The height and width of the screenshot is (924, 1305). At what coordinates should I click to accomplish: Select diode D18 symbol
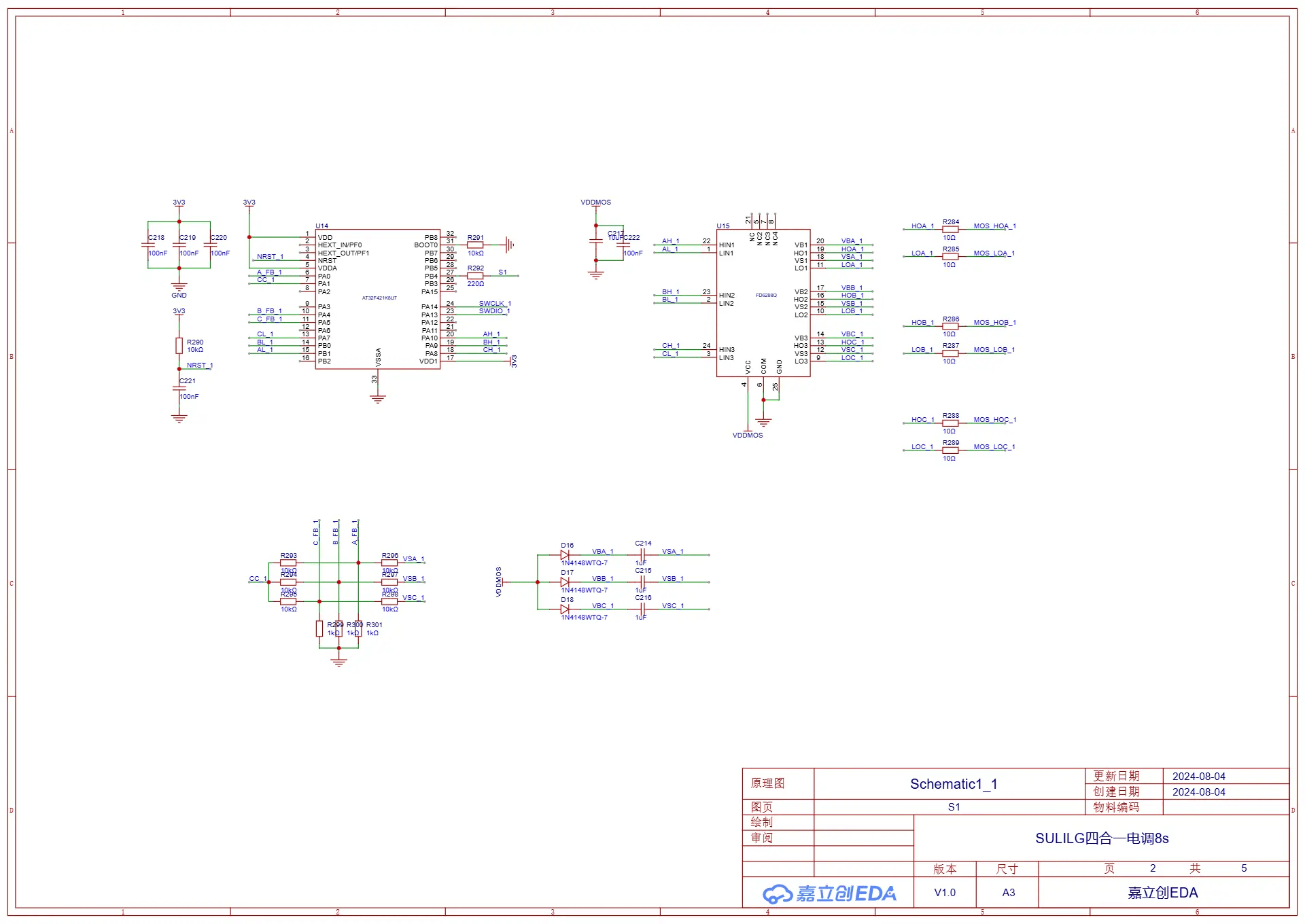coord(565,609)
